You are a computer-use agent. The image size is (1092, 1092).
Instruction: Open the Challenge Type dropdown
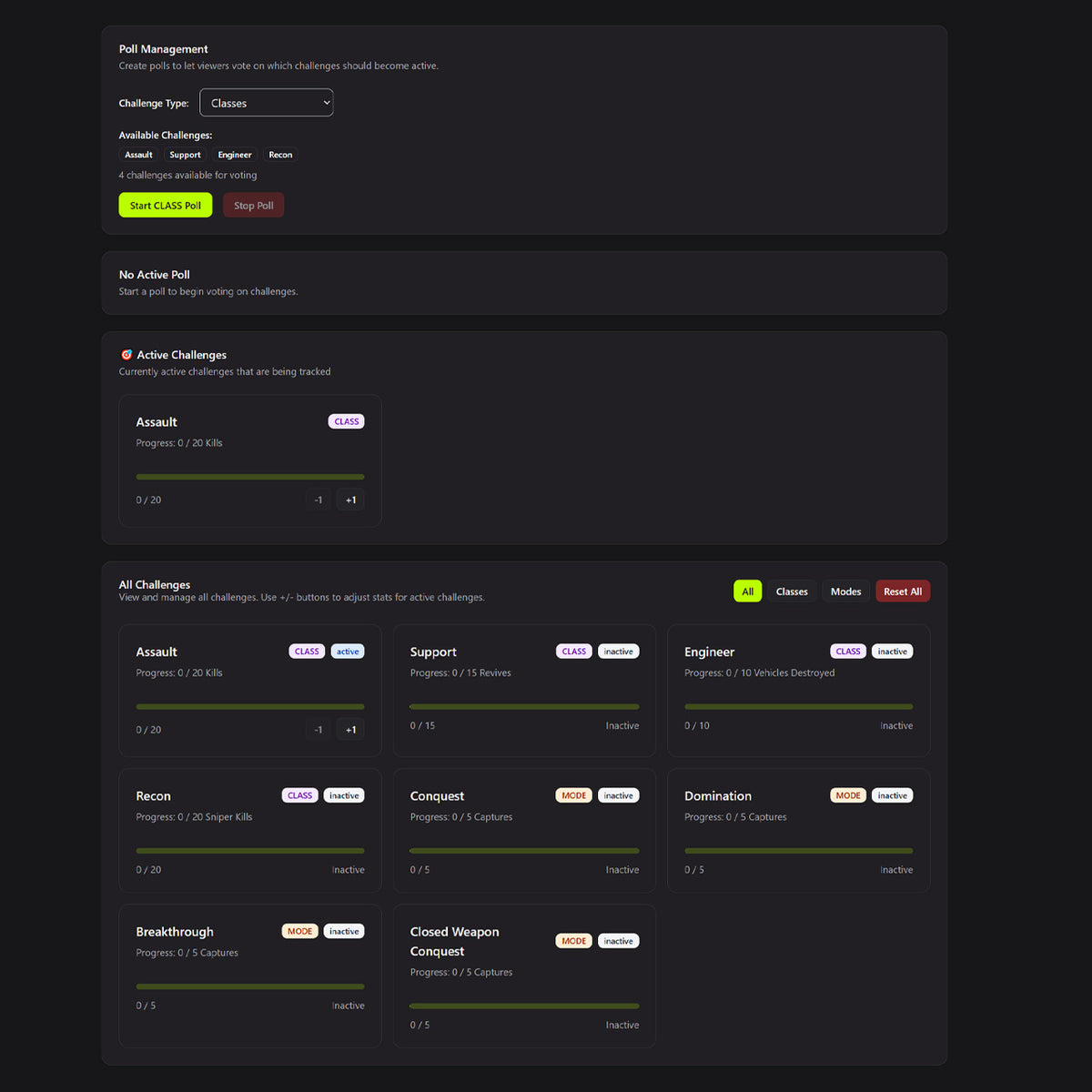coord(266,103)
